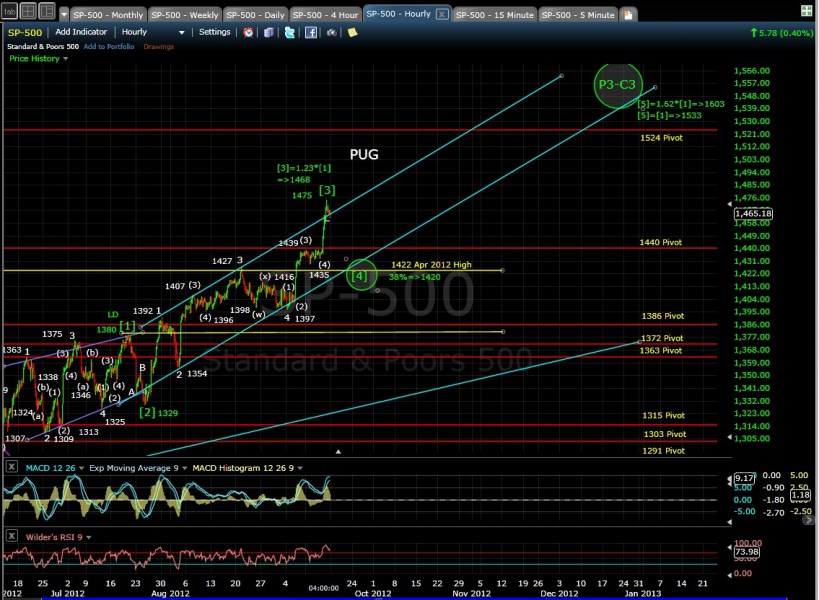The width and height of the screenshot is (819, 600).
Task: Close the MACD indicator panel
Action: coord(11,467)
